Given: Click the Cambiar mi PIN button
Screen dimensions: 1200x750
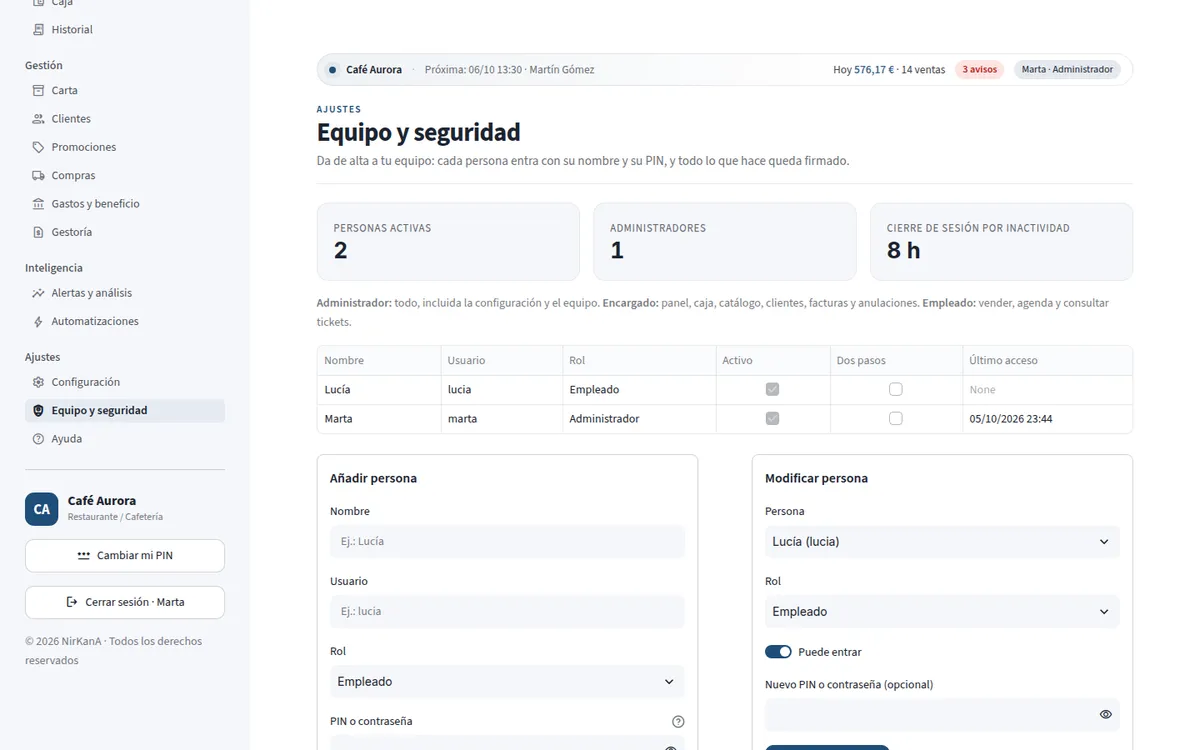Looking at the screenshot, I should click(x=125, y=556).
